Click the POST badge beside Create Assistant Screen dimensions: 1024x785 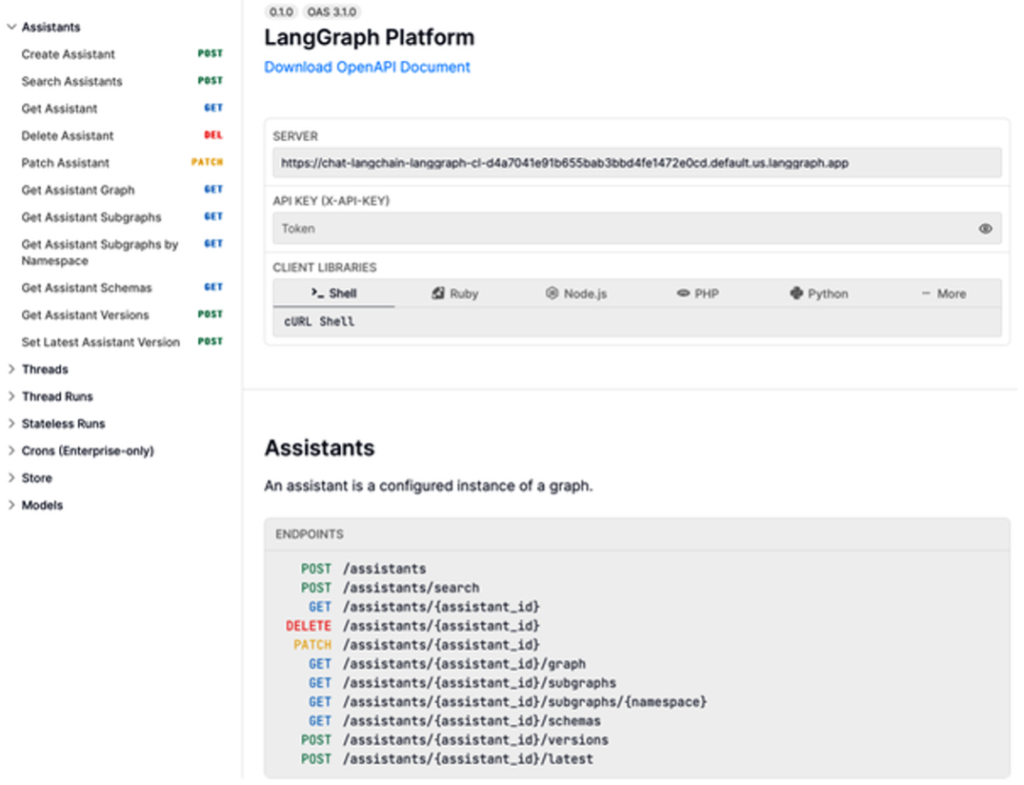coord(209,54)
